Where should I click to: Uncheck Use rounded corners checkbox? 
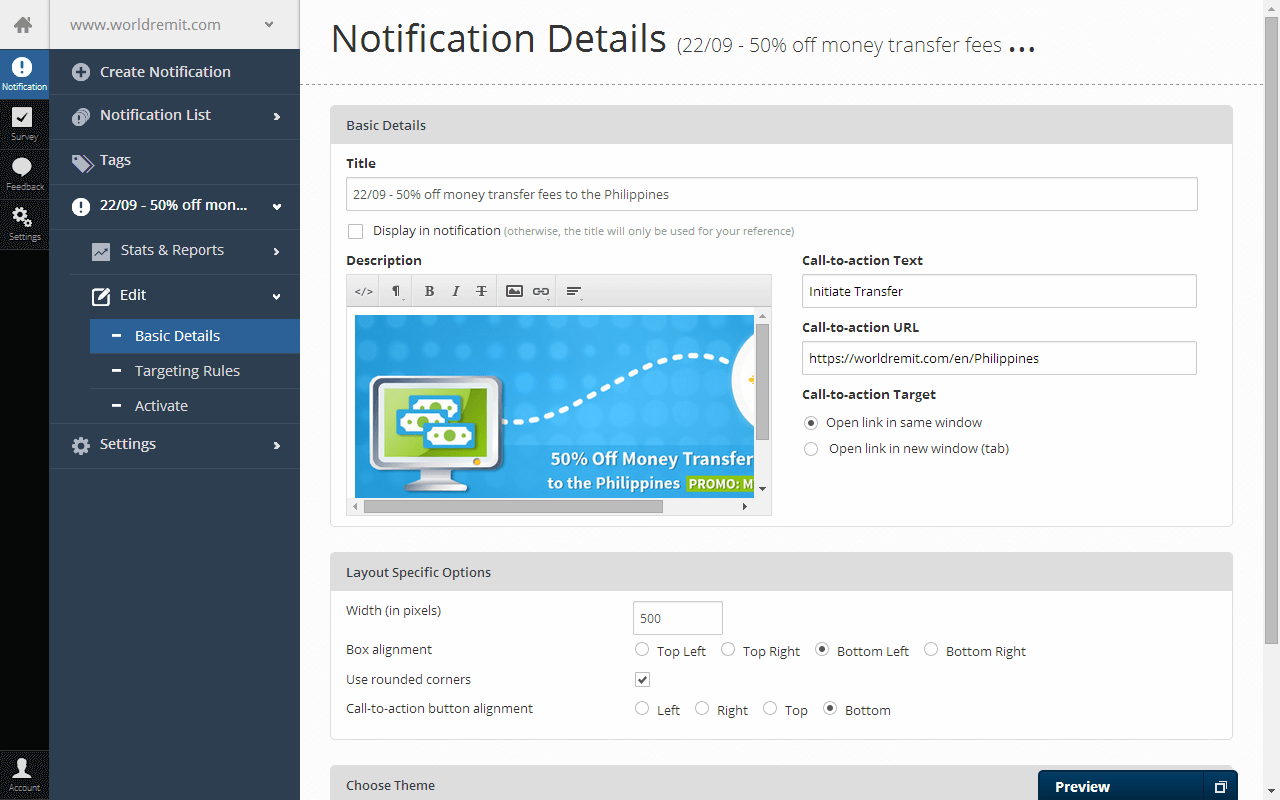click(642, 680)
